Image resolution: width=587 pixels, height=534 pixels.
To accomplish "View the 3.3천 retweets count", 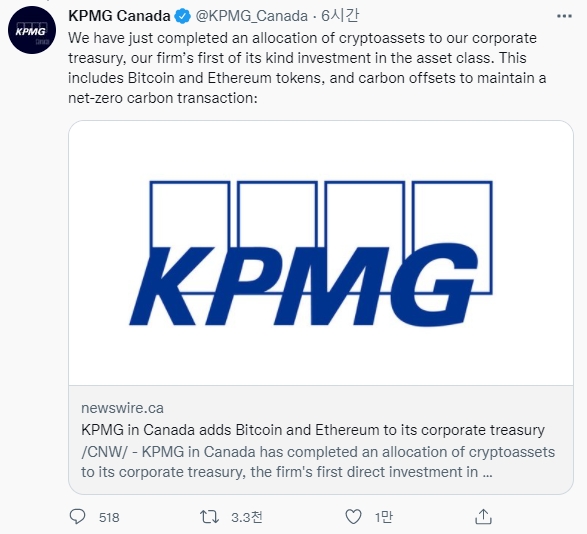I will point(247,517).
